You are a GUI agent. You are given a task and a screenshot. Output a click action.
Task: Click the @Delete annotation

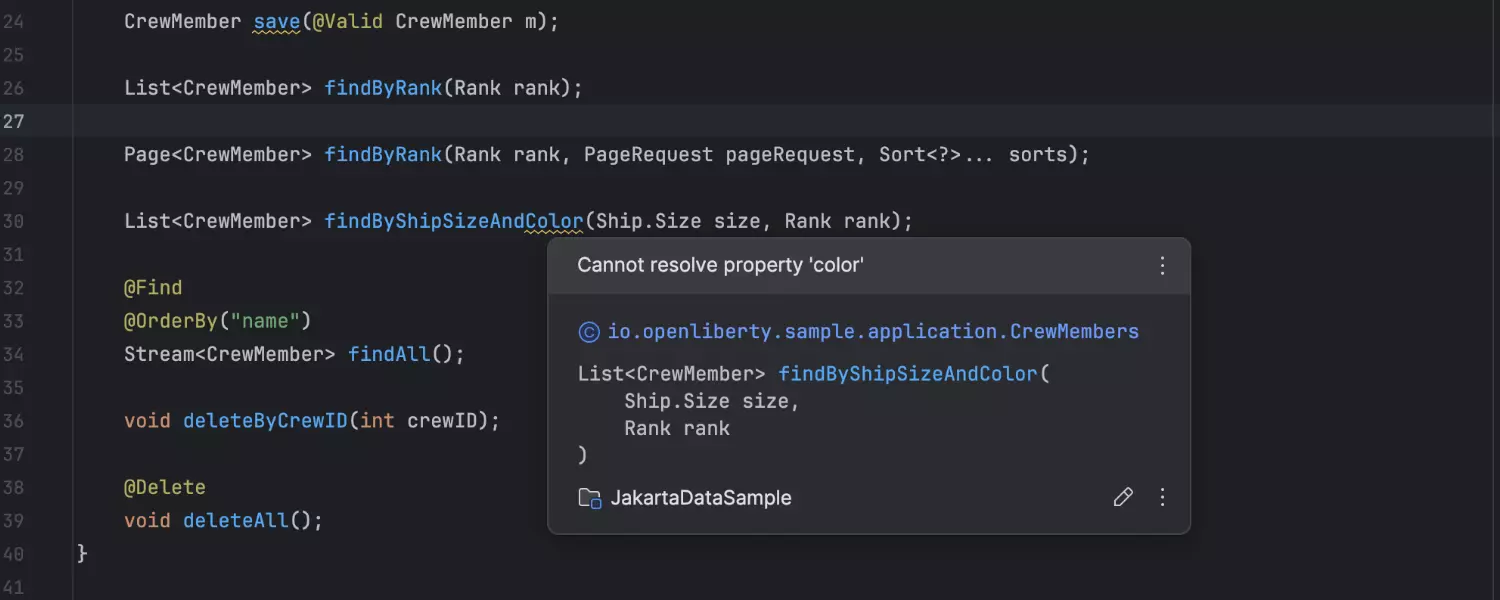164,488
